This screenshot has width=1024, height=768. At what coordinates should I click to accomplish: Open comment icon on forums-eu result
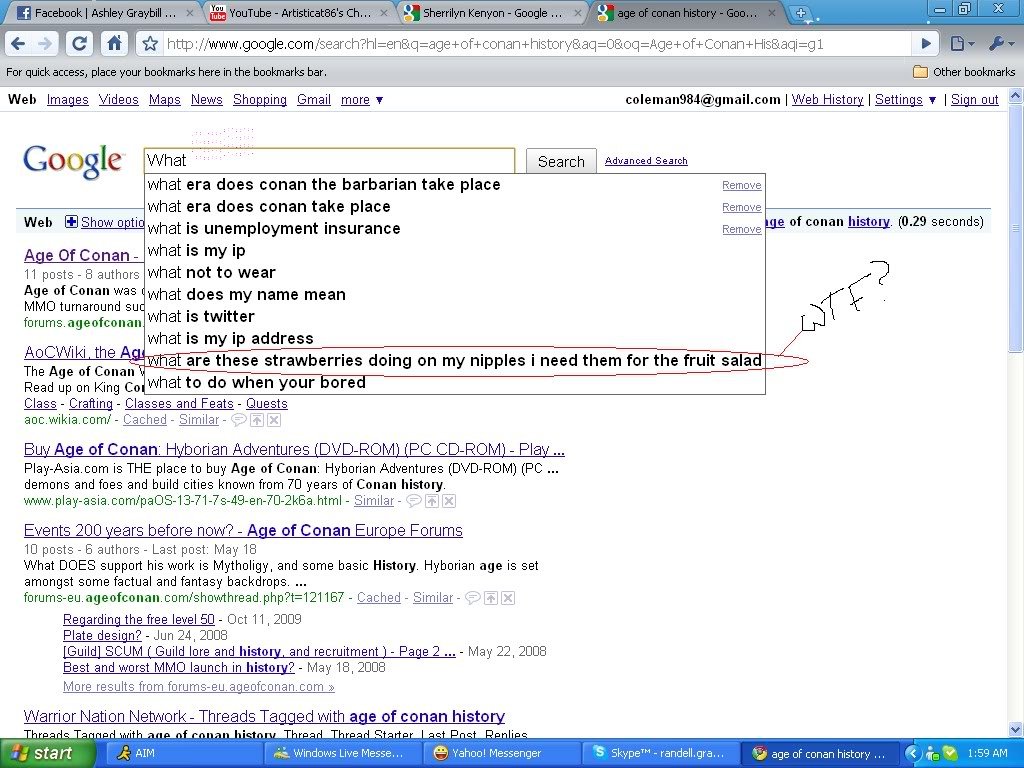[x=473, y=598]
